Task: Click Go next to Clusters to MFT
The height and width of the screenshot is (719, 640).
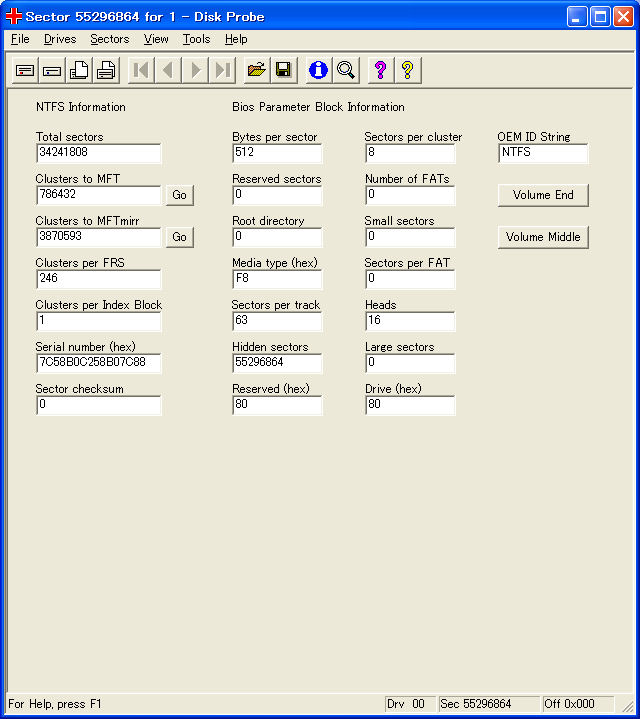Action: click(x=179, y=195)
